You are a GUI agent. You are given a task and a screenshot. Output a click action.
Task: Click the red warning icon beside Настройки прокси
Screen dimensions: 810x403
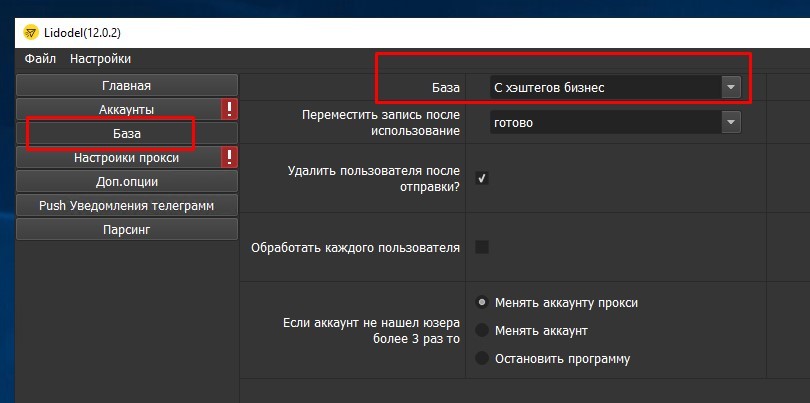tap(229, 157)
